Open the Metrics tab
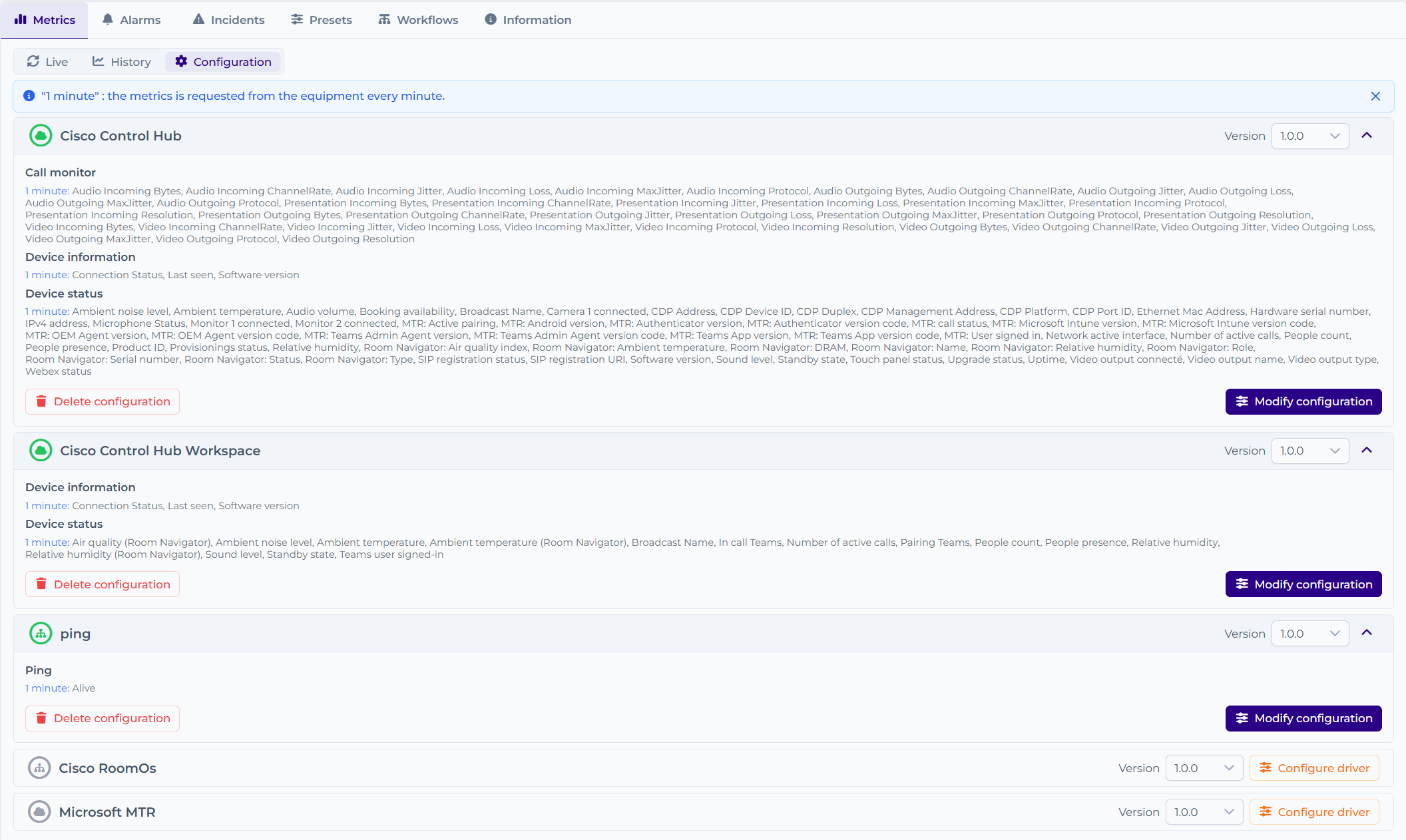This screenshot has width=1406, height=840. pyautogui.click(x=45, y=20)
